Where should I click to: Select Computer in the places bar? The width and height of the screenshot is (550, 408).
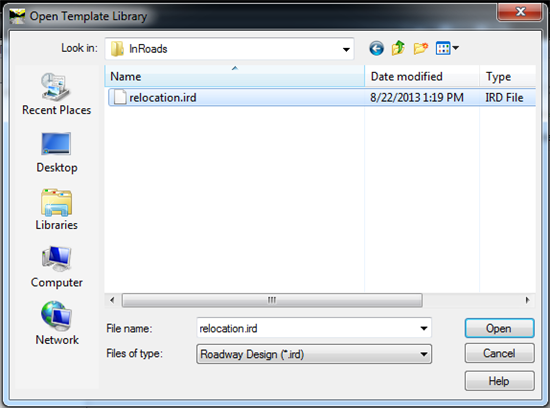point(56,267)
